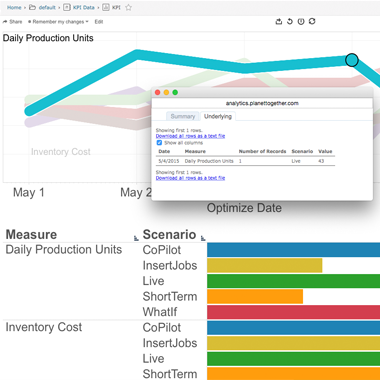Click upper Download all rows as text file link

[190, 136]
